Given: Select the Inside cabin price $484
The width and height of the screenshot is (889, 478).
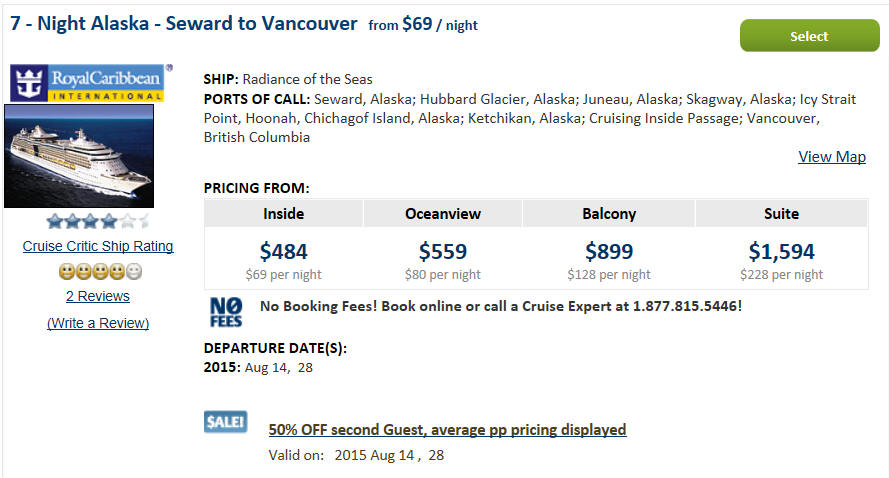Looking at the screenshot, I should coord(283,251).
